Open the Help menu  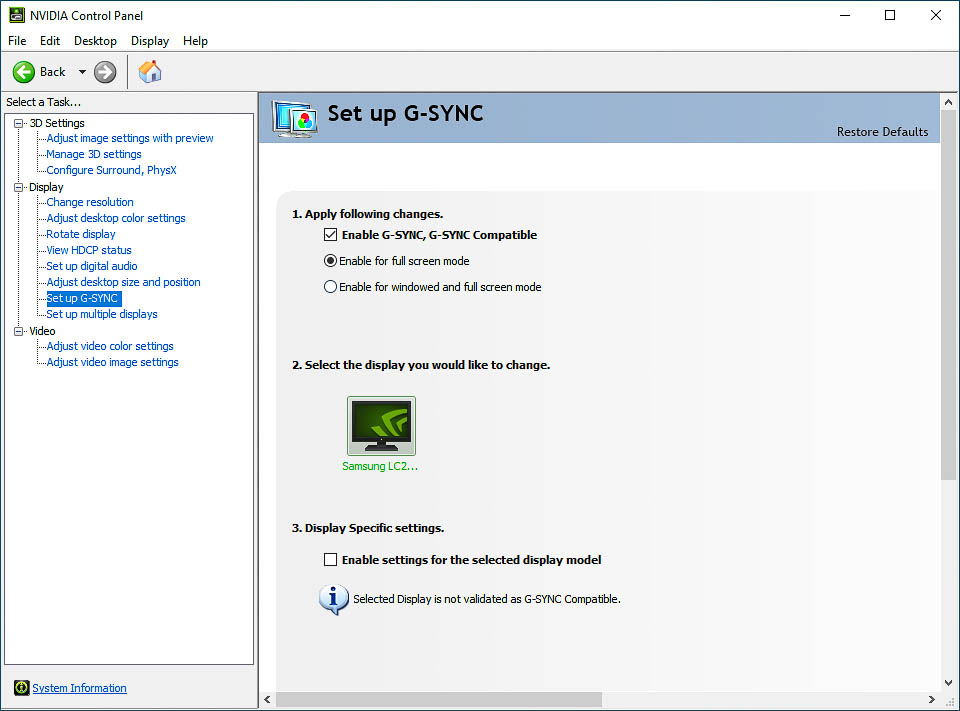(x=195, y=41)
